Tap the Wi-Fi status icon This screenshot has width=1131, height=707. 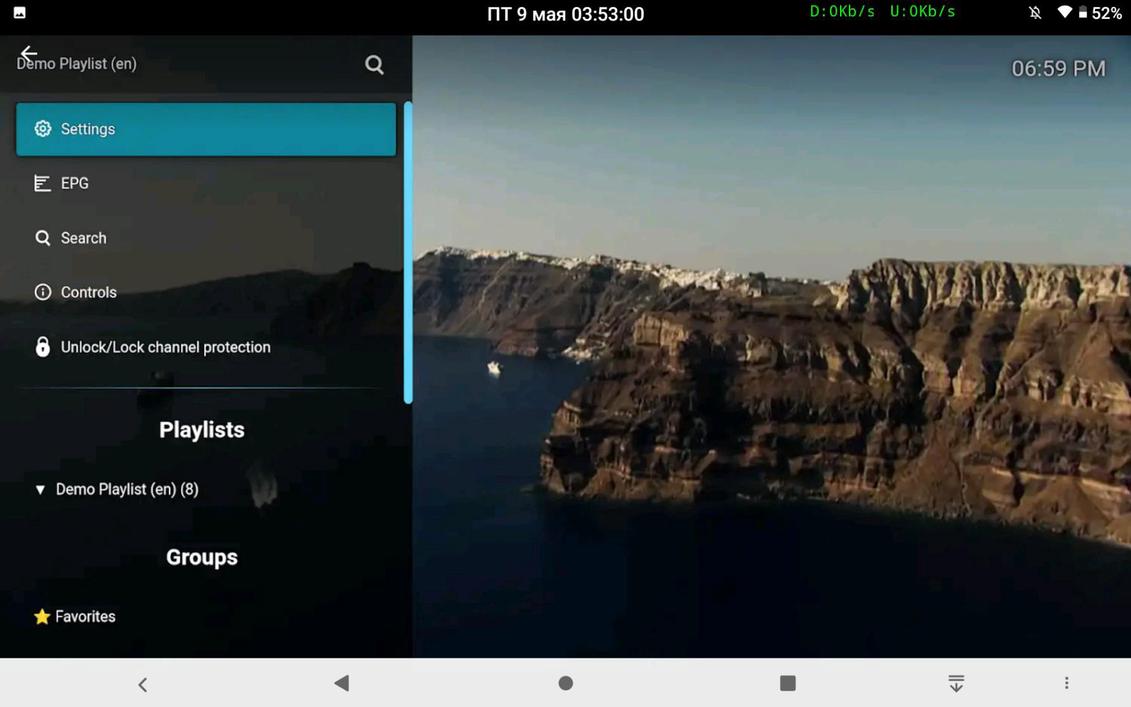point(1063,14)
